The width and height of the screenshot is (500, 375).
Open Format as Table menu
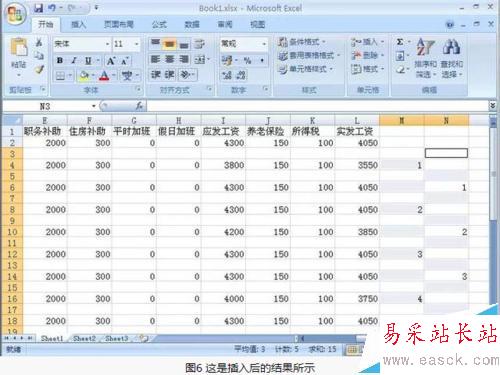pos(309,55)
